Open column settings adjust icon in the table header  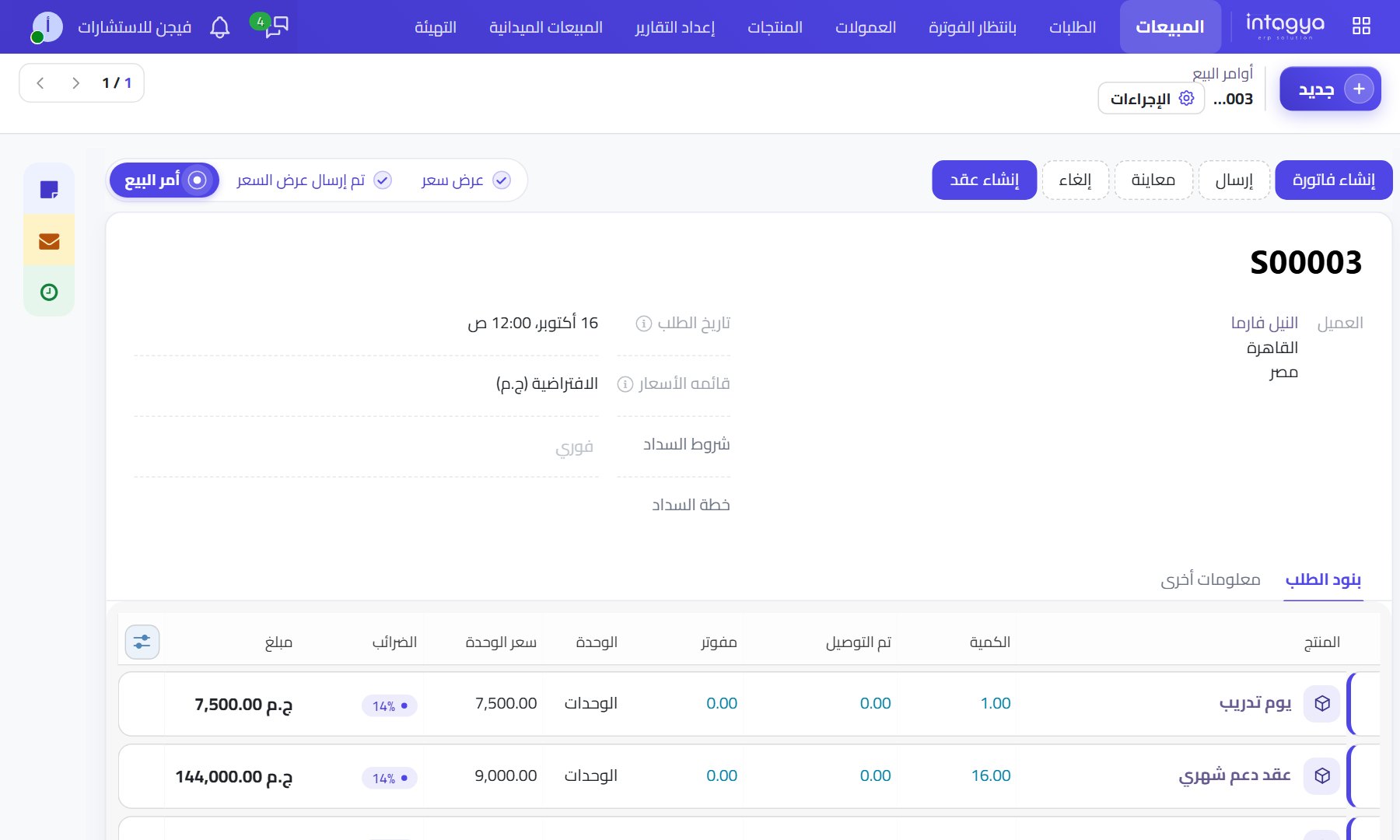[142, 642]
